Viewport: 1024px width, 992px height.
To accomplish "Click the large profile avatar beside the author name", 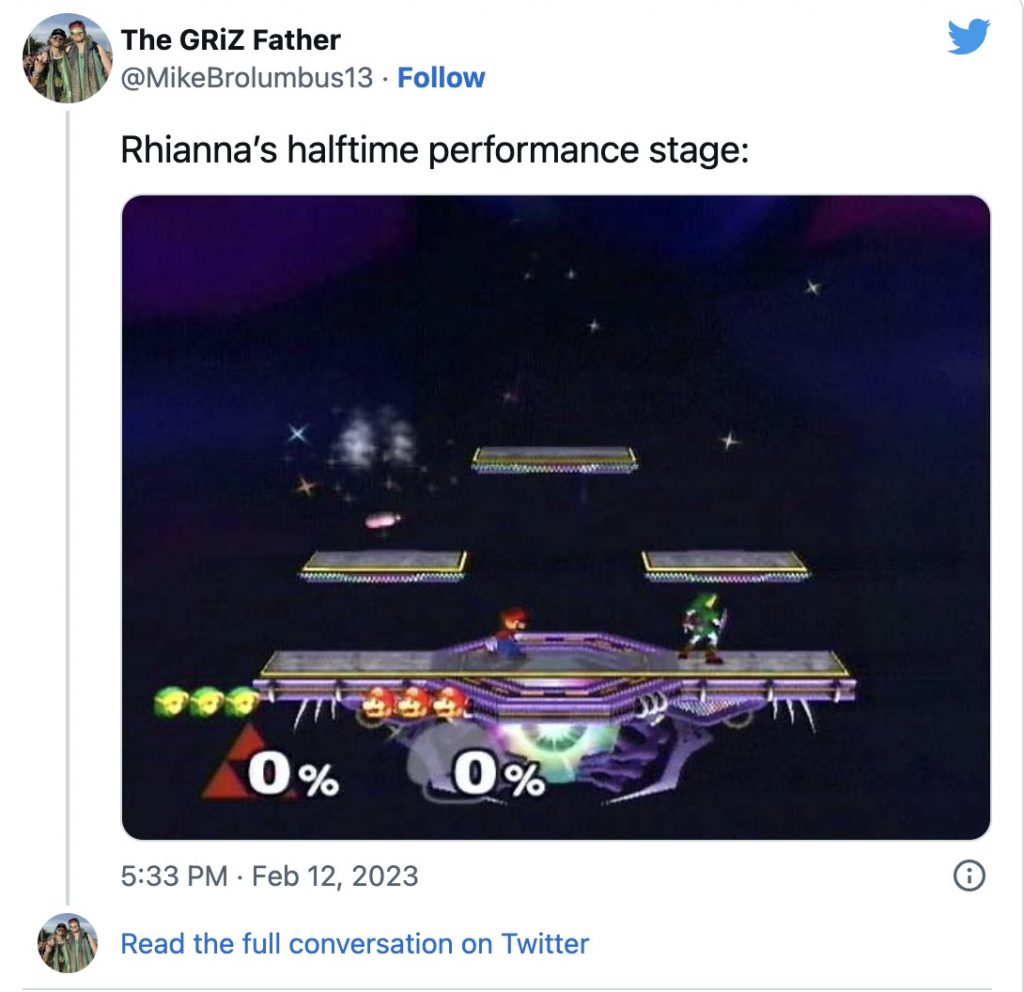I will [x=67, y=59].
